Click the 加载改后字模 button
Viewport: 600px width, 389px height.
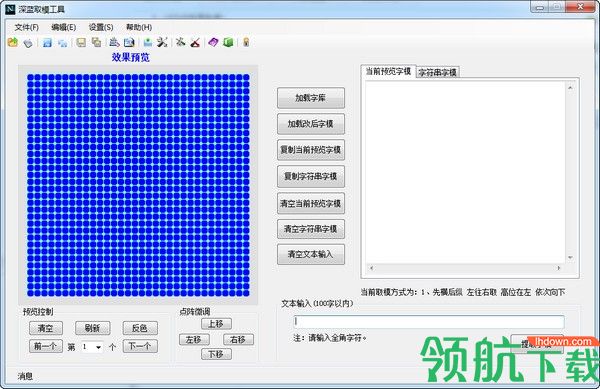[311, 124]
